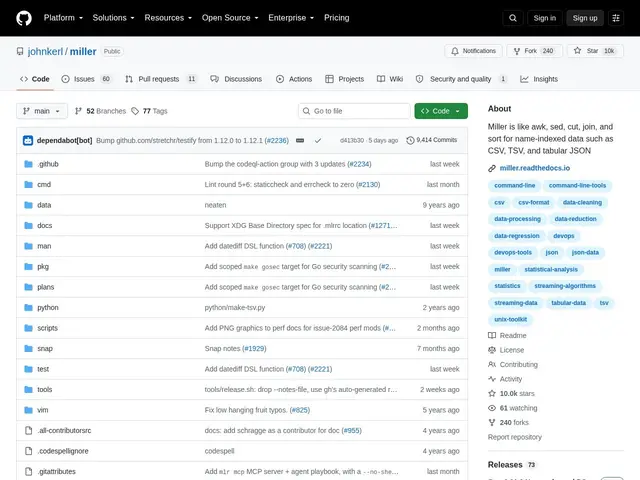Viewport: 640px width, 480px height.
Task: Open the appearance settings icon next to Sign up
Action: [x=616, y=18]
